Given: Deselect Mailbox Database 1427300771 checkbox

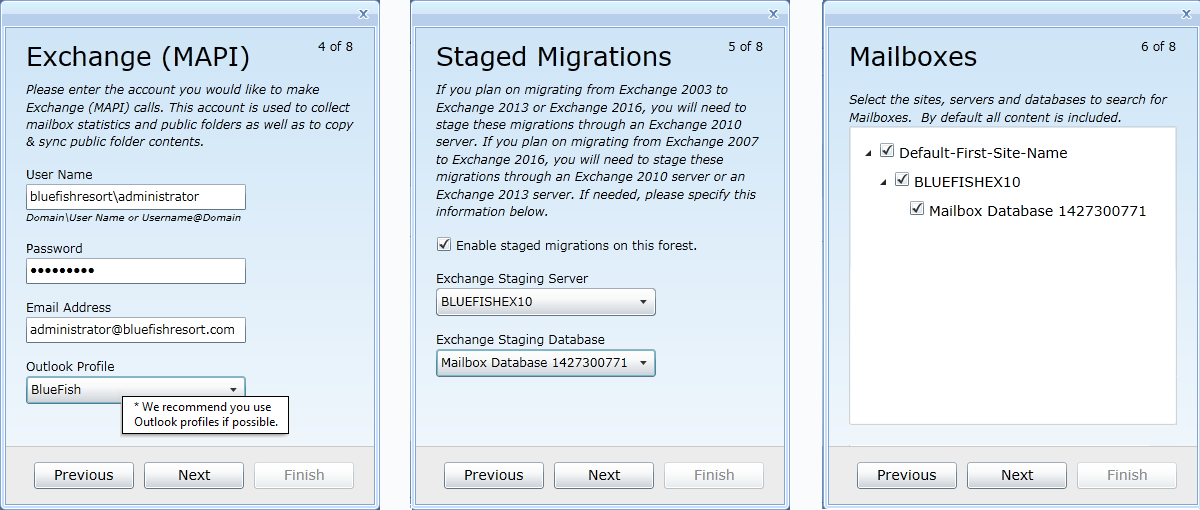Looking at the screenshot, I should point(917,210).
